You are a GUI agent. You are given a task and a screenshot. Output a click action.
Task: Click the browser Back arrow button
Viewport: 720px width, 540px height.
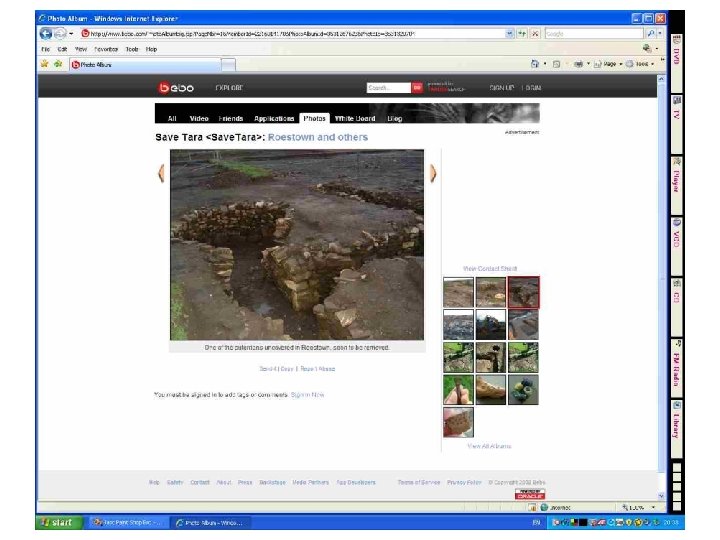coord(45,34)
